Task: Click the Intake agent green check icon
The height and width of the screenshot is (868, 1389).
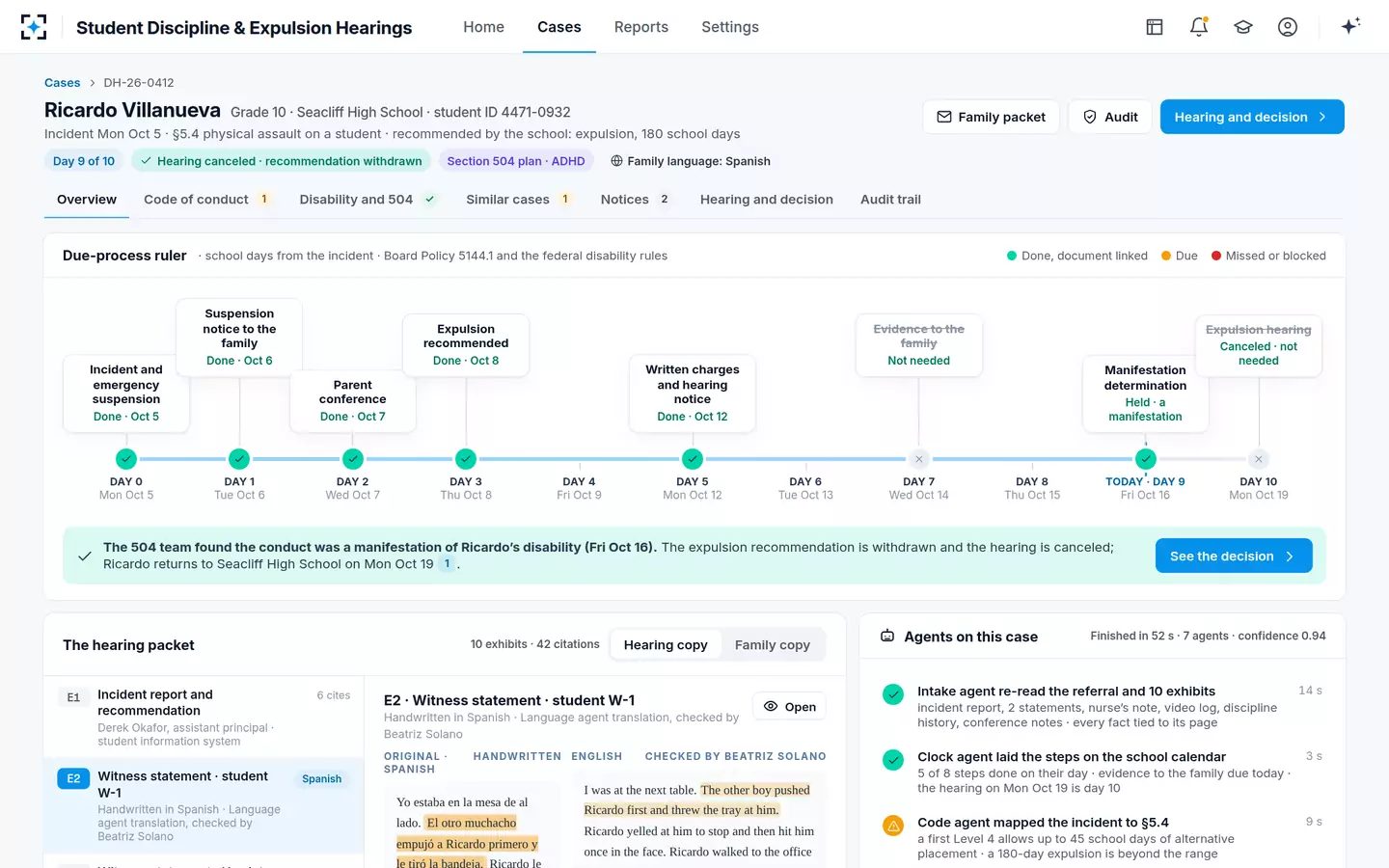Action: coord(893,694)
